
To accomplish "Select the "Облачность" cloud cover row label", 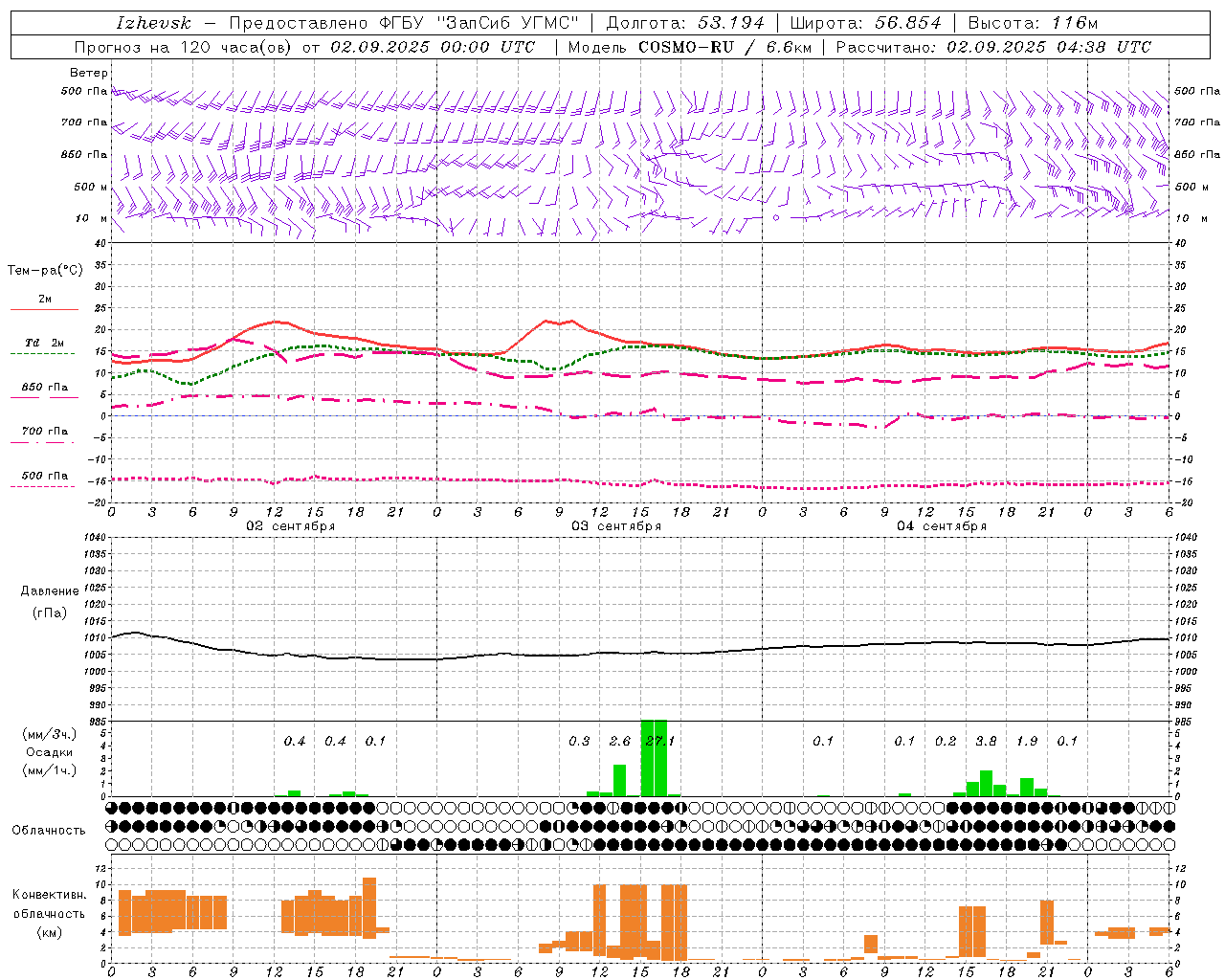I will pyautogui.click(x=49, y=831).
